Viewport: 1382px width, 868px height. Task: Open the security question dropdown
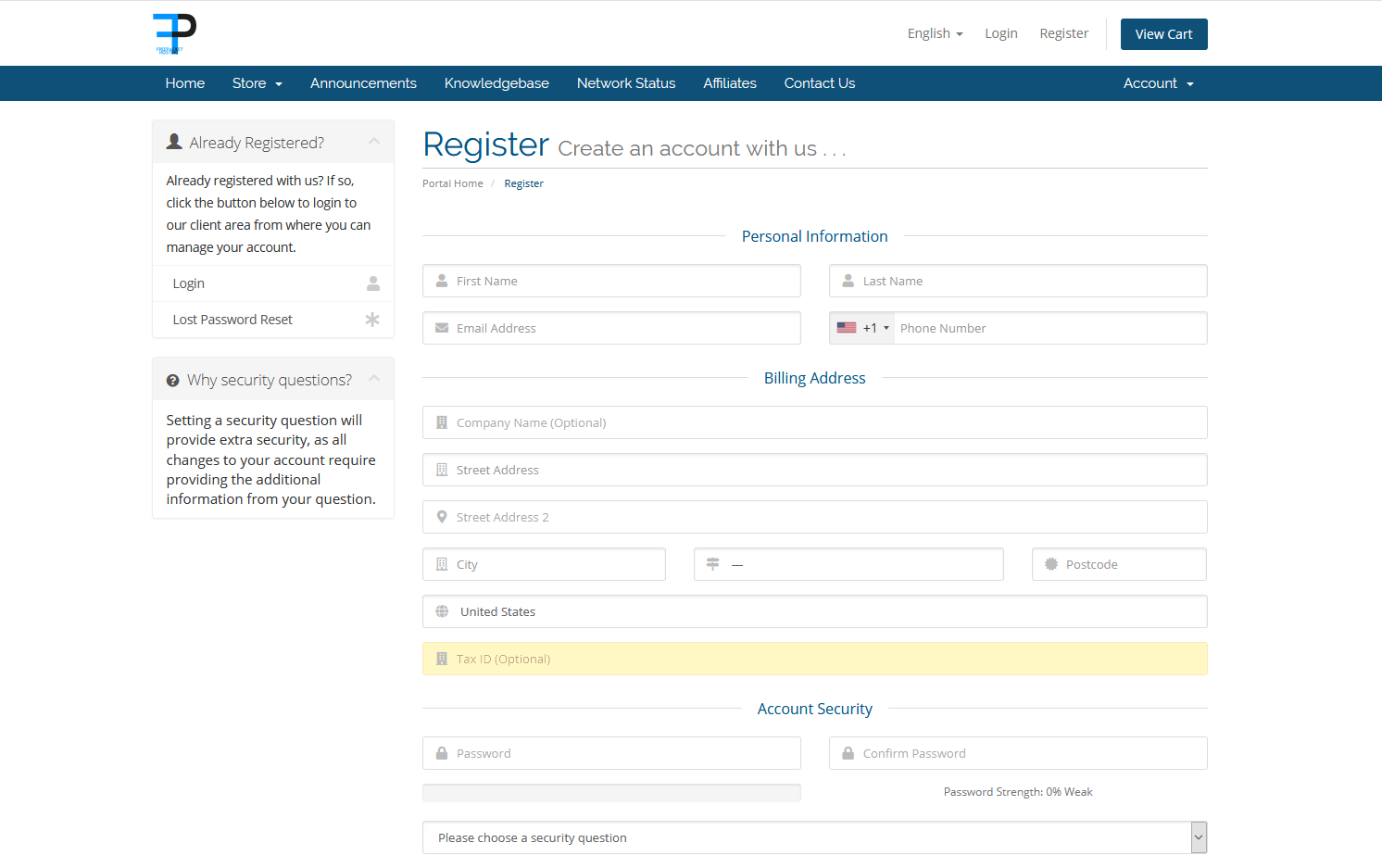click(815, 837)
